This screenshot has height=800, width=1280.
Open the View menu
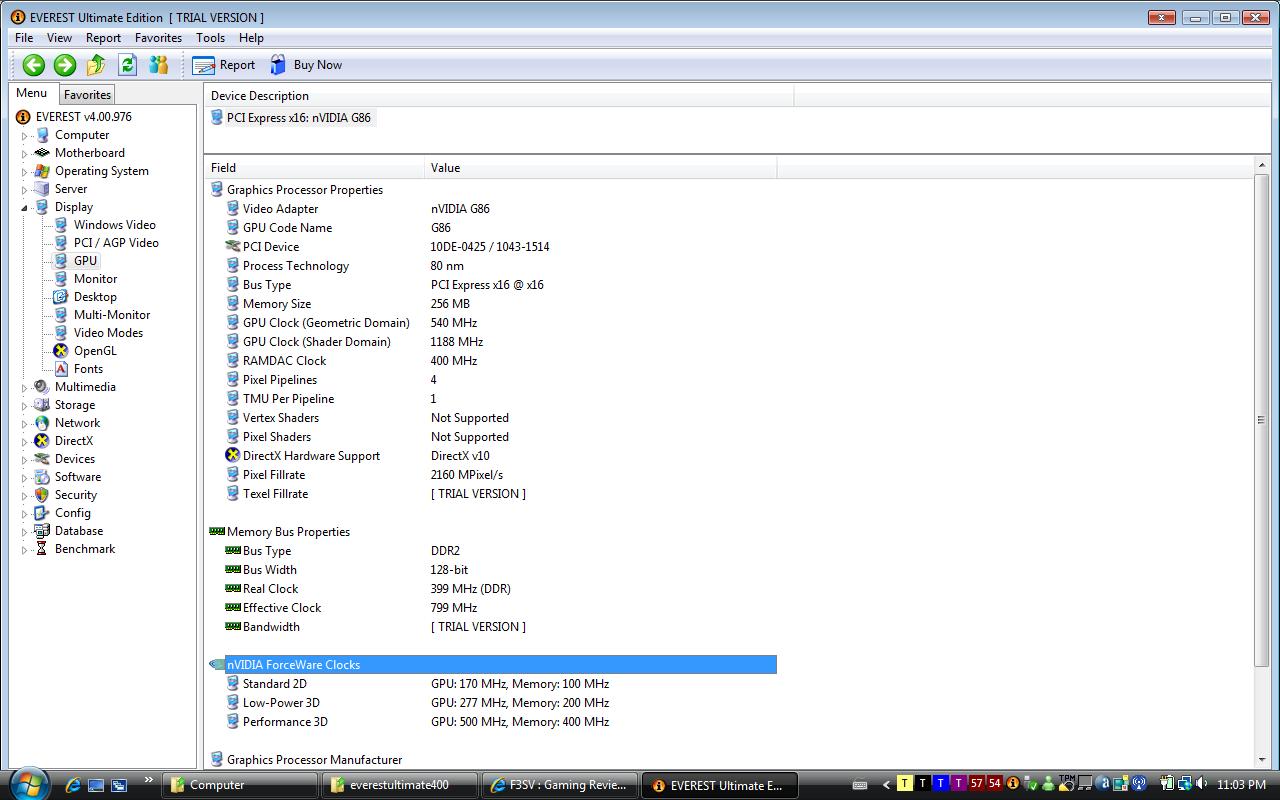tap(59, 38)
